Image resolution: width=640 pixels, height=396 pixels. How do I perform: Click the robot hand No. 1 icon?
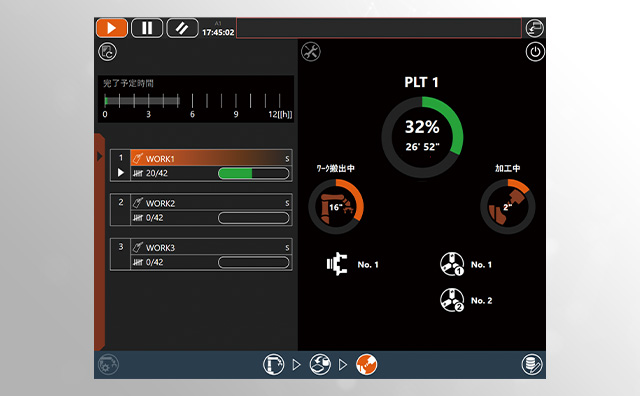click(x=337, y=264)
